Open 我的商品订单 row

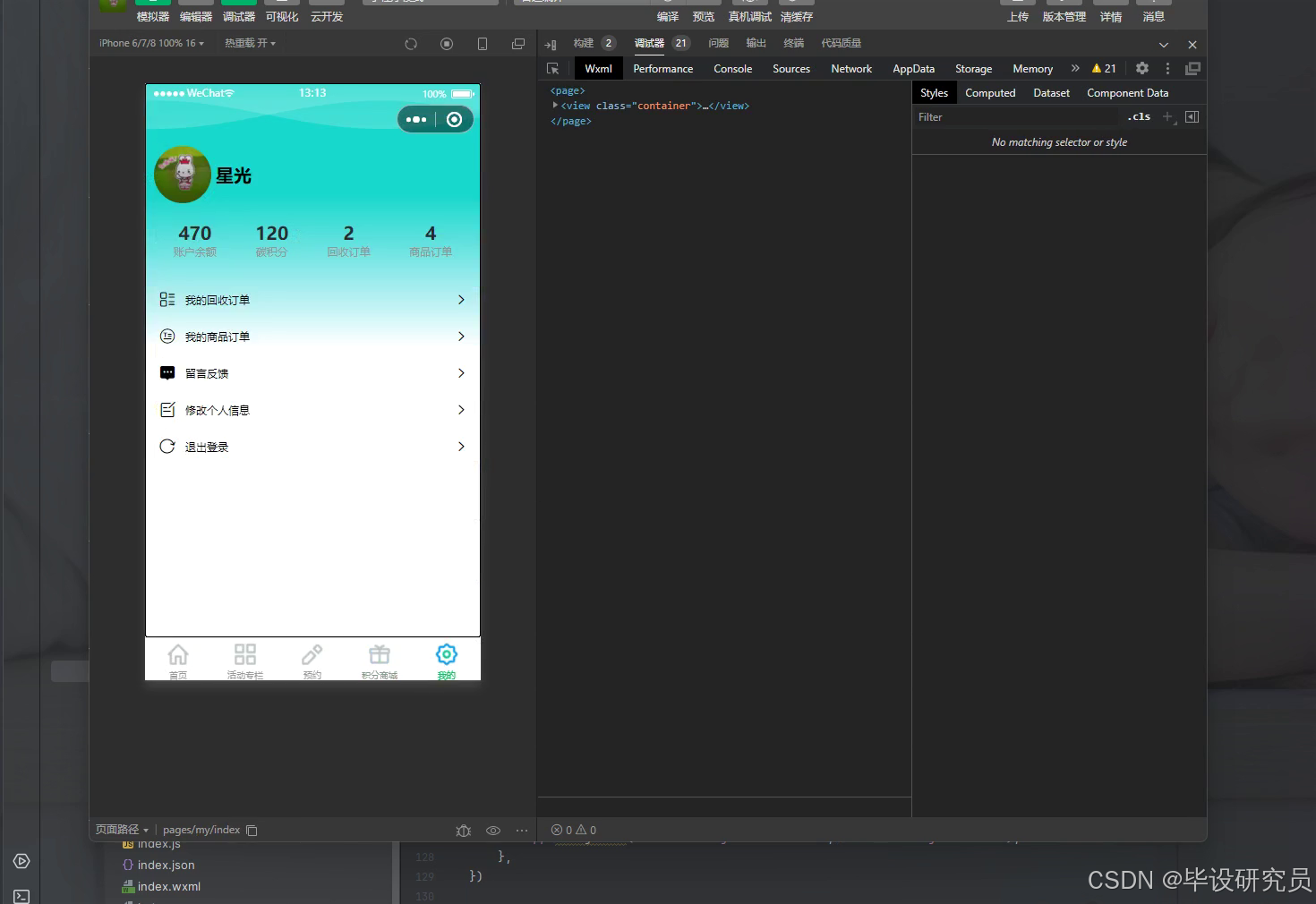click(x=312, y=337)
